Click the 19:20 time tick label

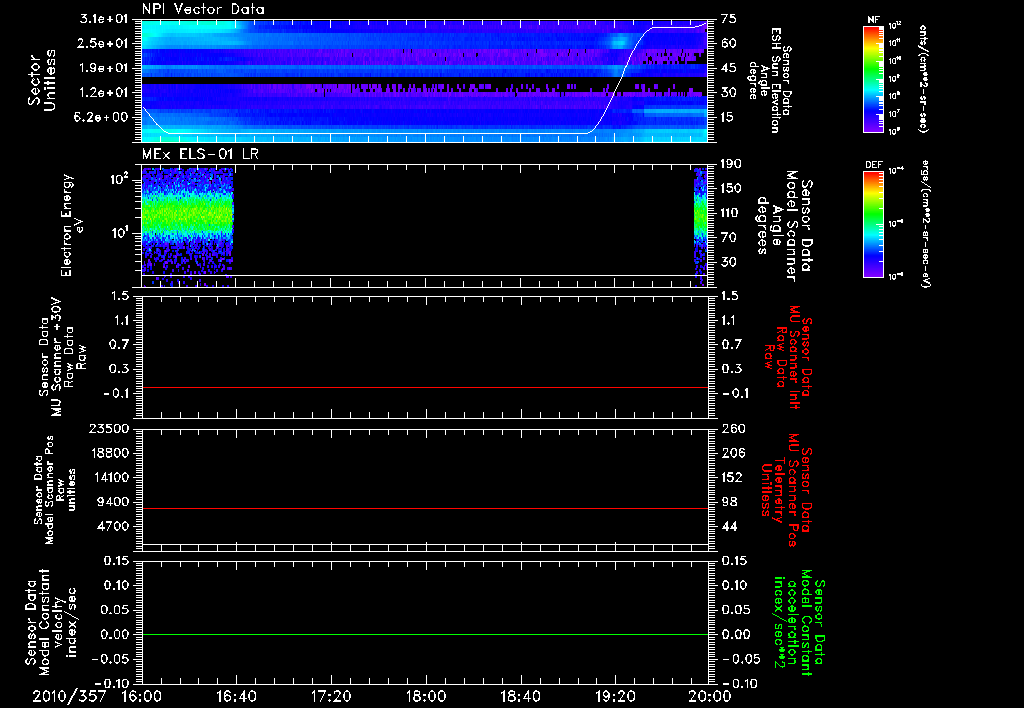tap(615, 696)
